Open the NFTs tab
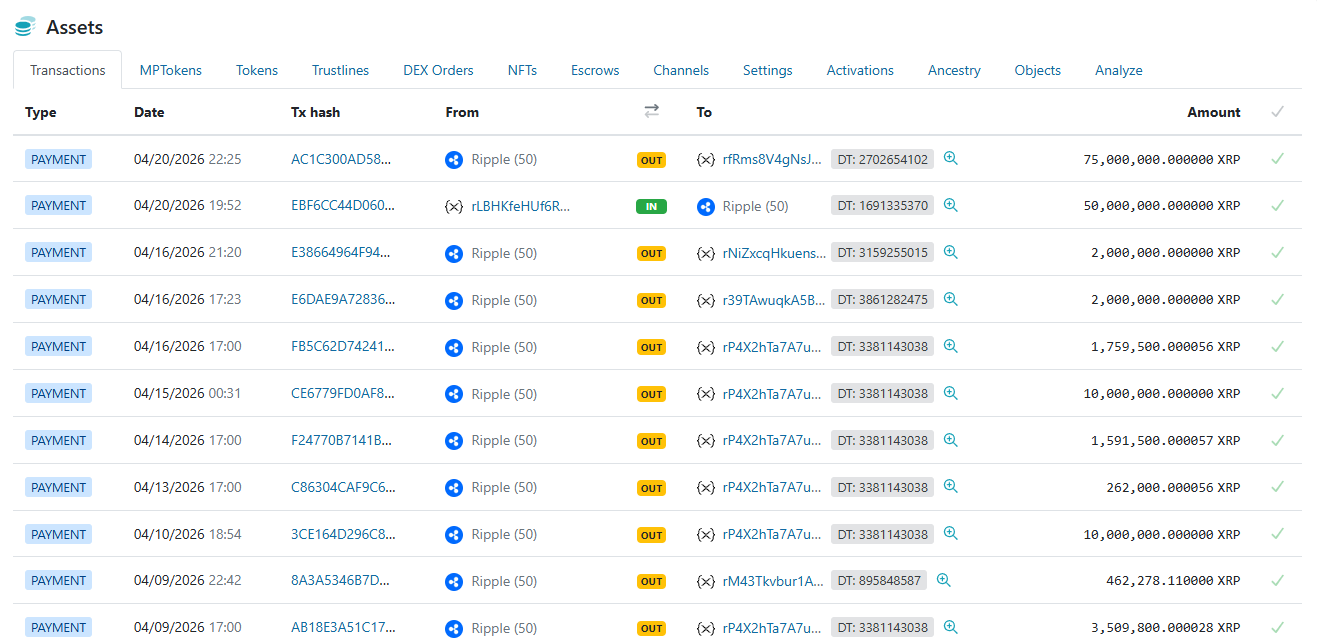 coord(522,70)
